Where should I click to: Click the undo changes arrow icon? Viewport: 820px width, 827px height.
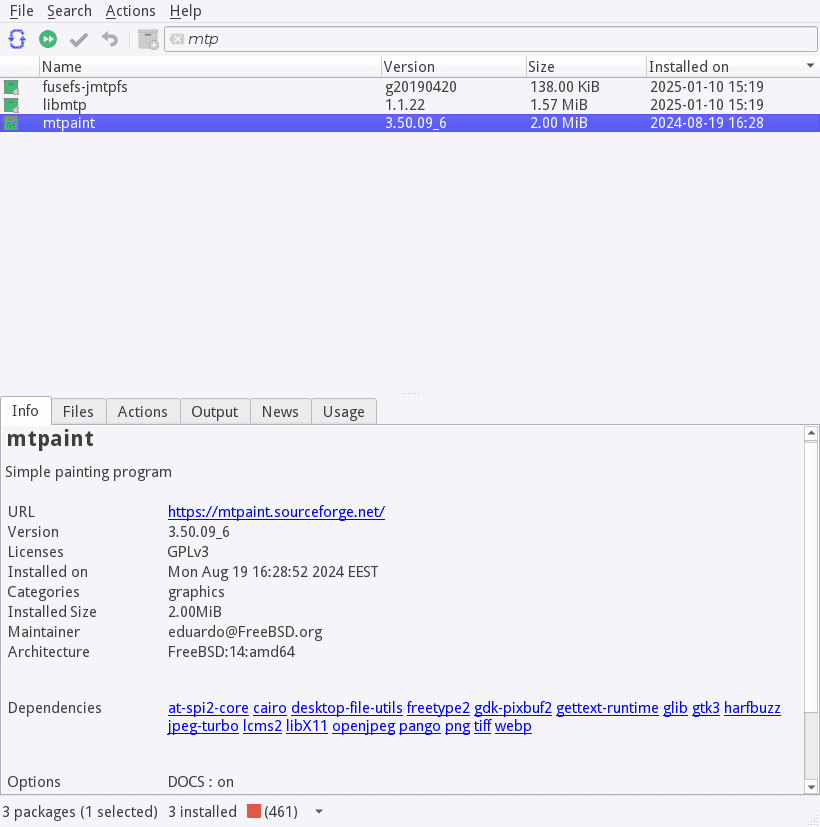110,39
